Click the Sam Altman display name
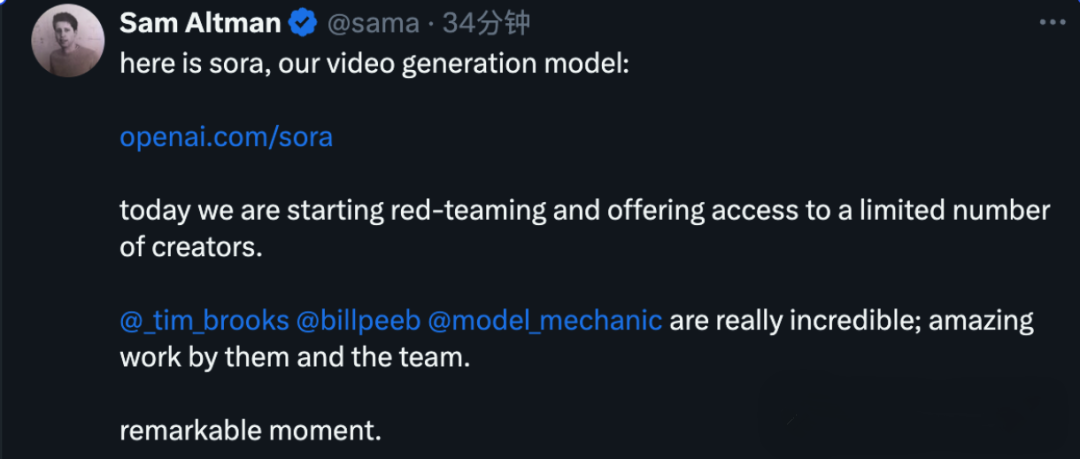 [200, 23]
